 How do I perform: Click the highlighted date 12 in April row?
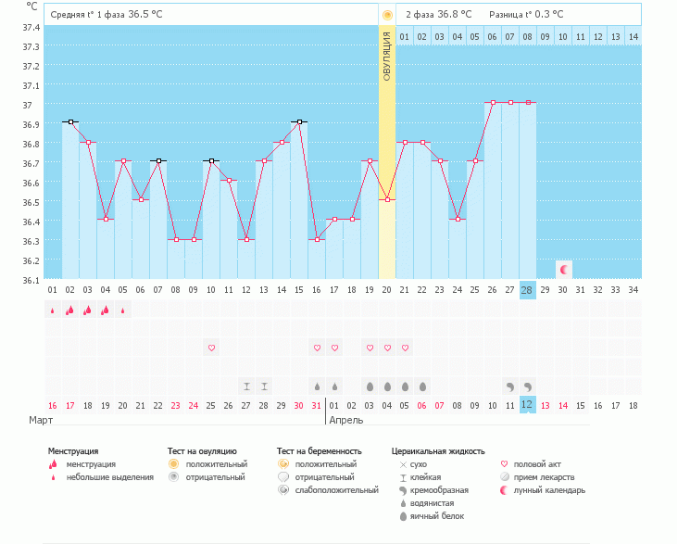coord(528,405)
